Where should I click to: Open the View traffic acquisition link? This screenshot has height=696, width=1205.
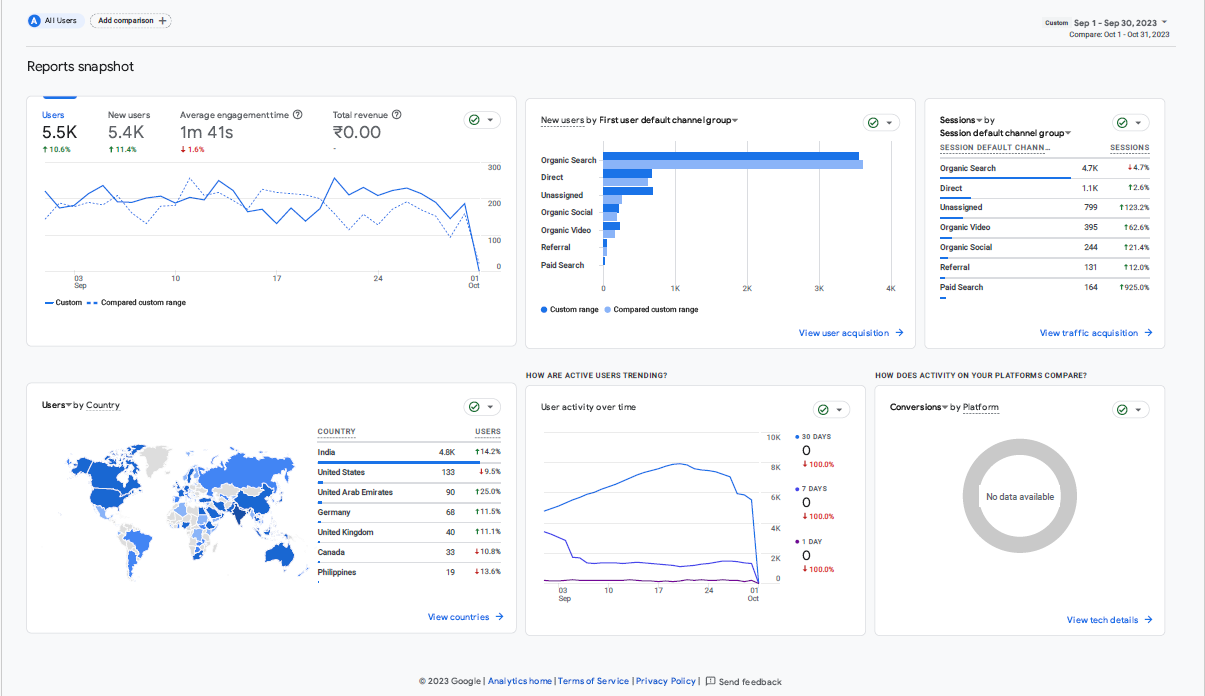pos(1088,333)
